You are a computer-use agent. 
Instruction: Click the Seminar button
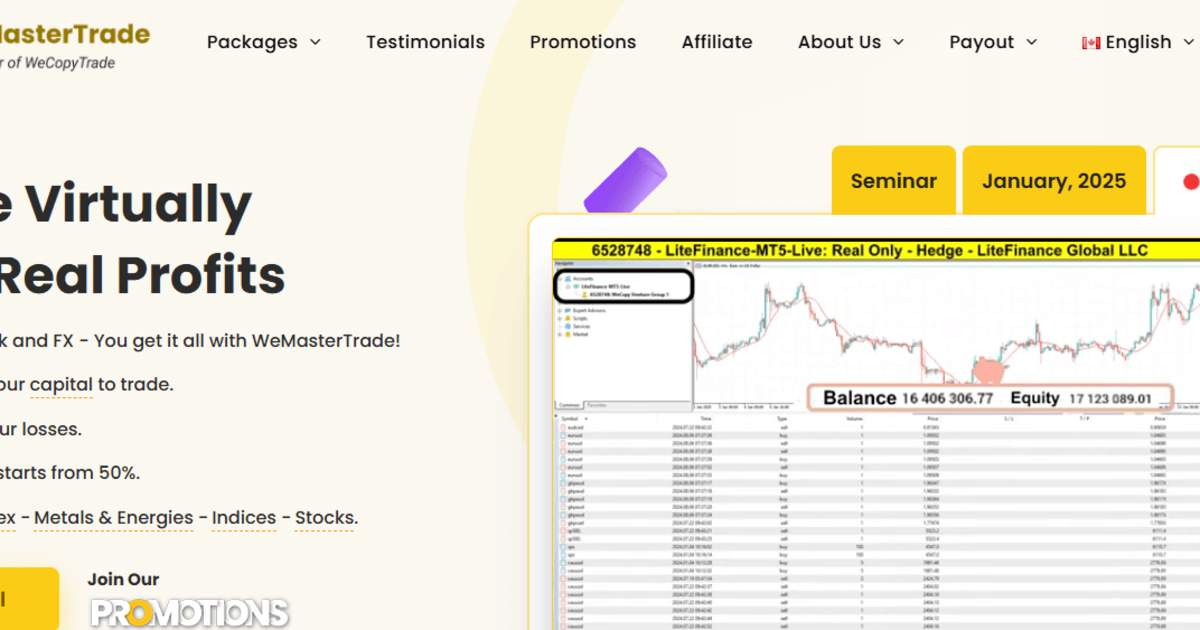893,180
